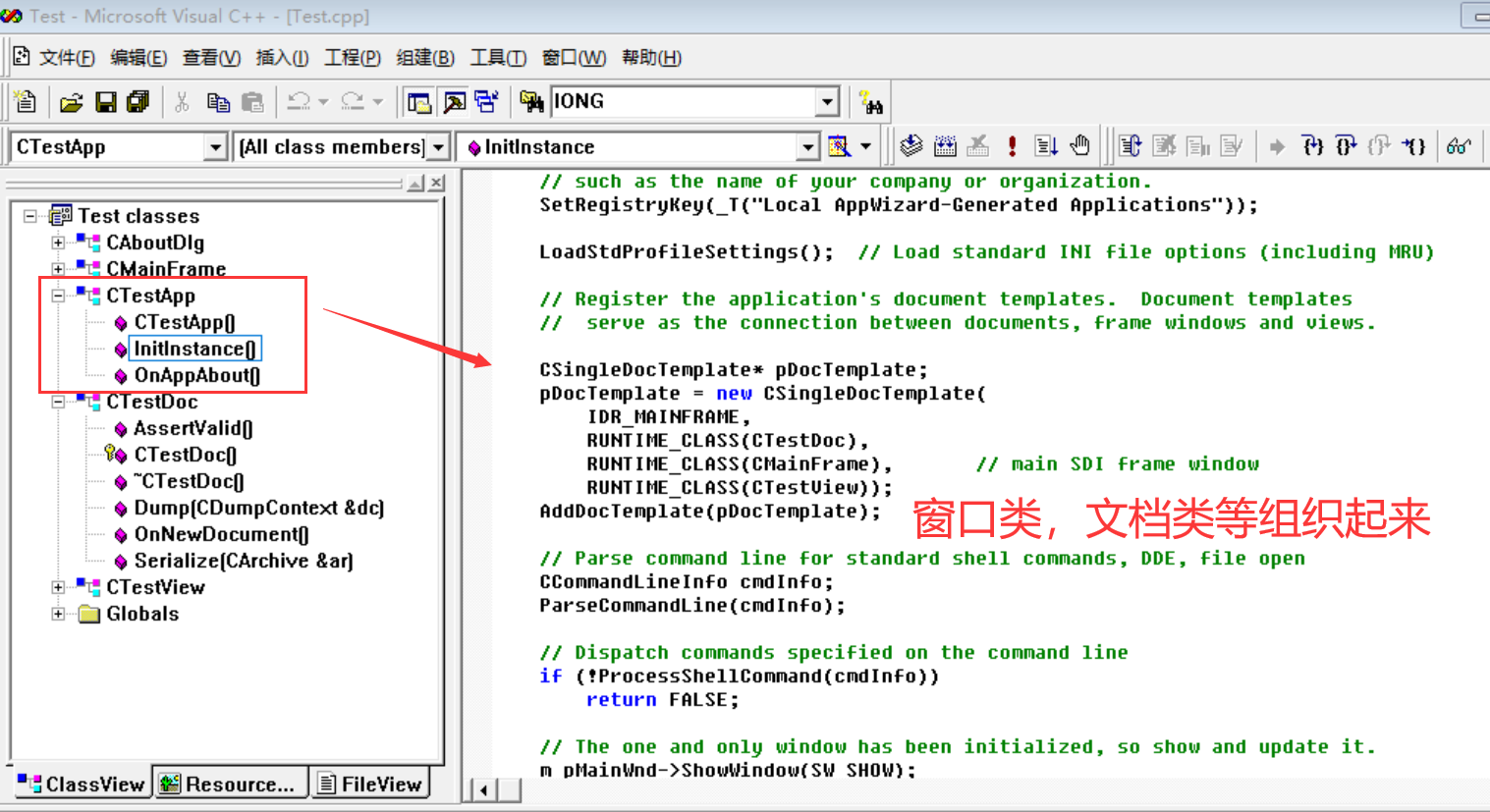Click the Cut scissors icon
The image size is (1490, 812).
click(182, 102)
